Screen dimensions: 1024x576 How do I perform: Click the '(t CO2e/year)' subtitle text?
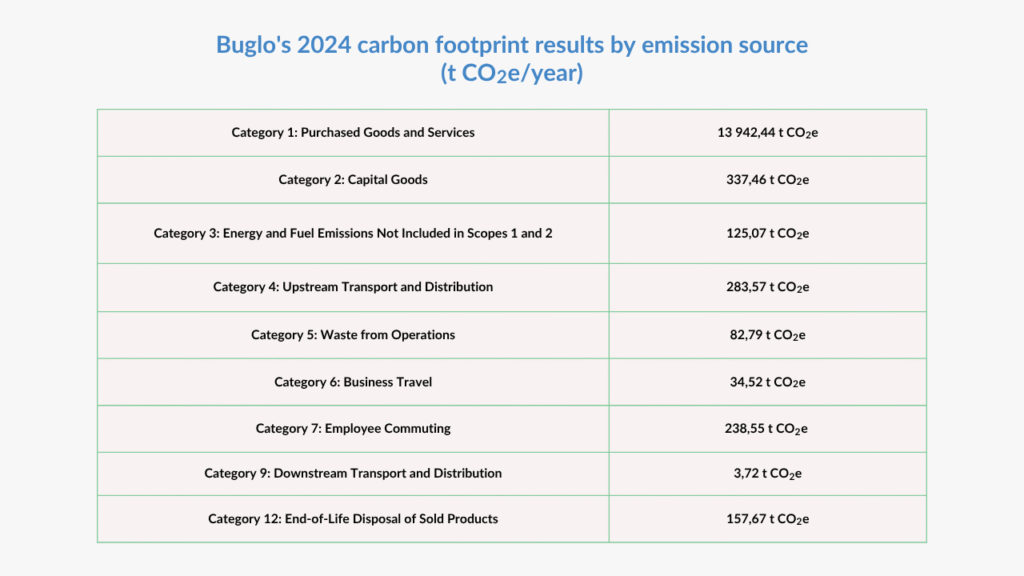[511, 74]
